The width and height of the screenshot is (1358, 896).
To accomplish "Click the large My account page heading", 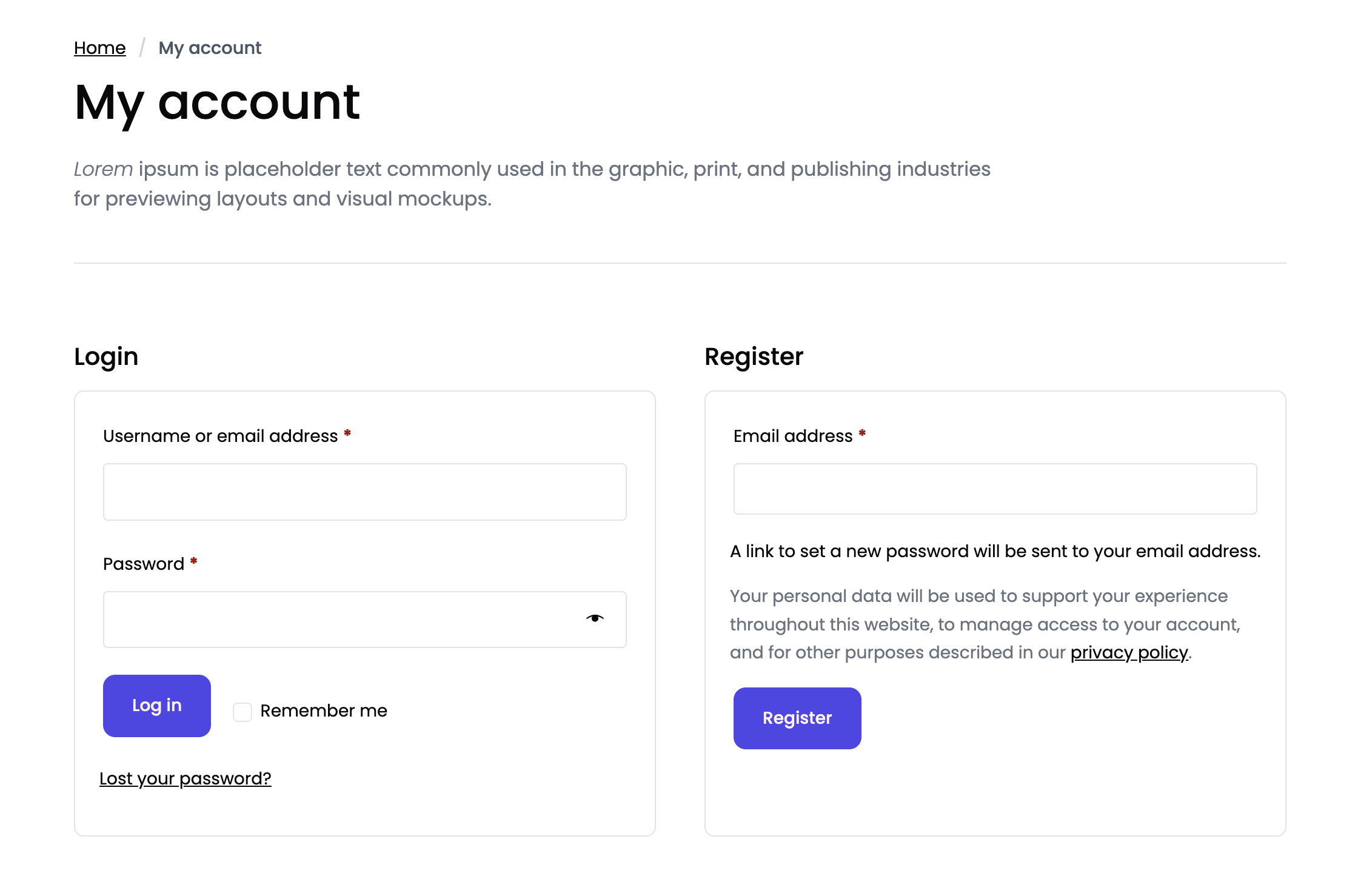I will tap(217, 102).
